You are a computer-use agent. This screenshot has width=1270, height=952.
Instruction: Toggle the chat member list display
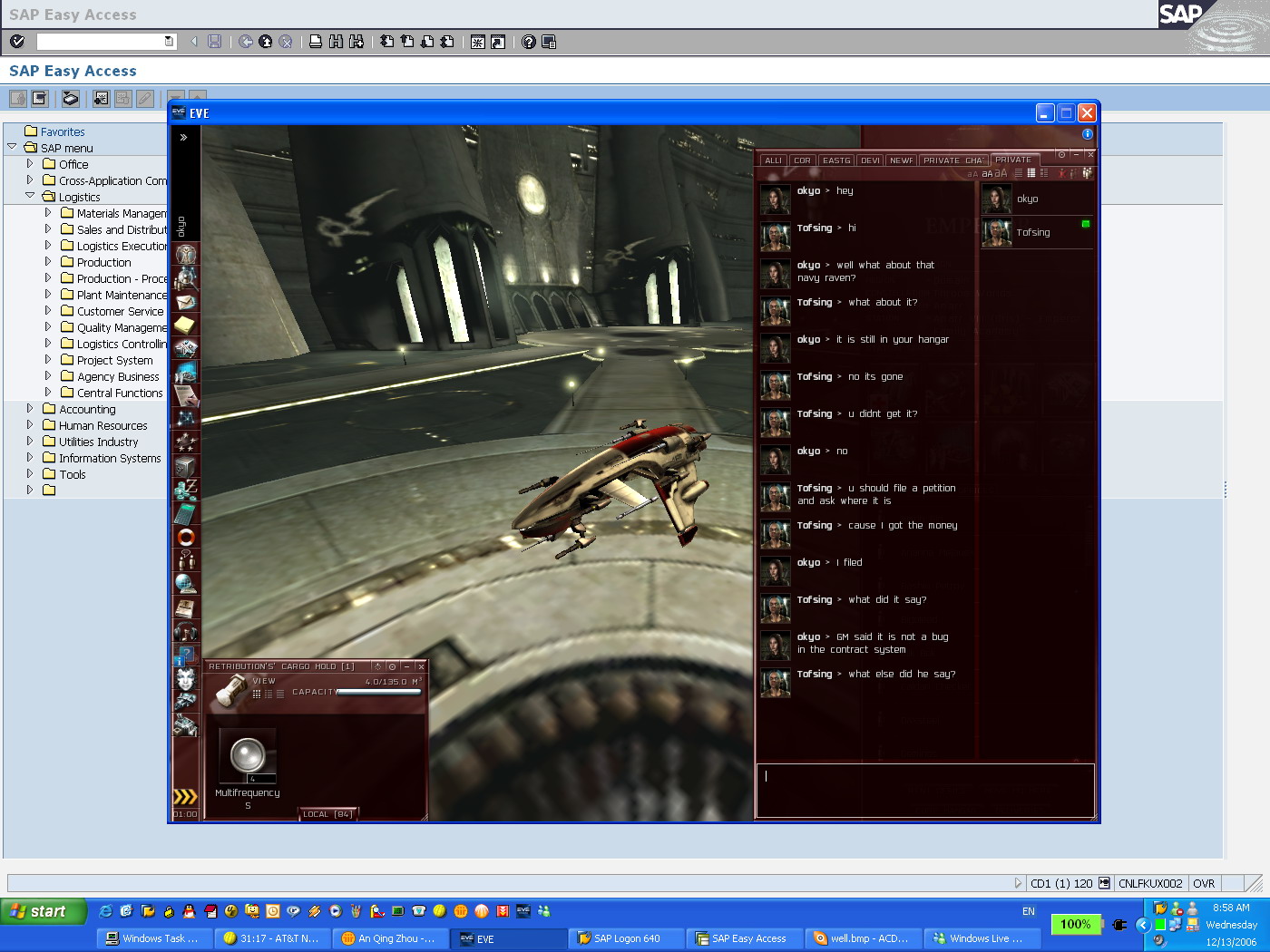(1087, 173)
